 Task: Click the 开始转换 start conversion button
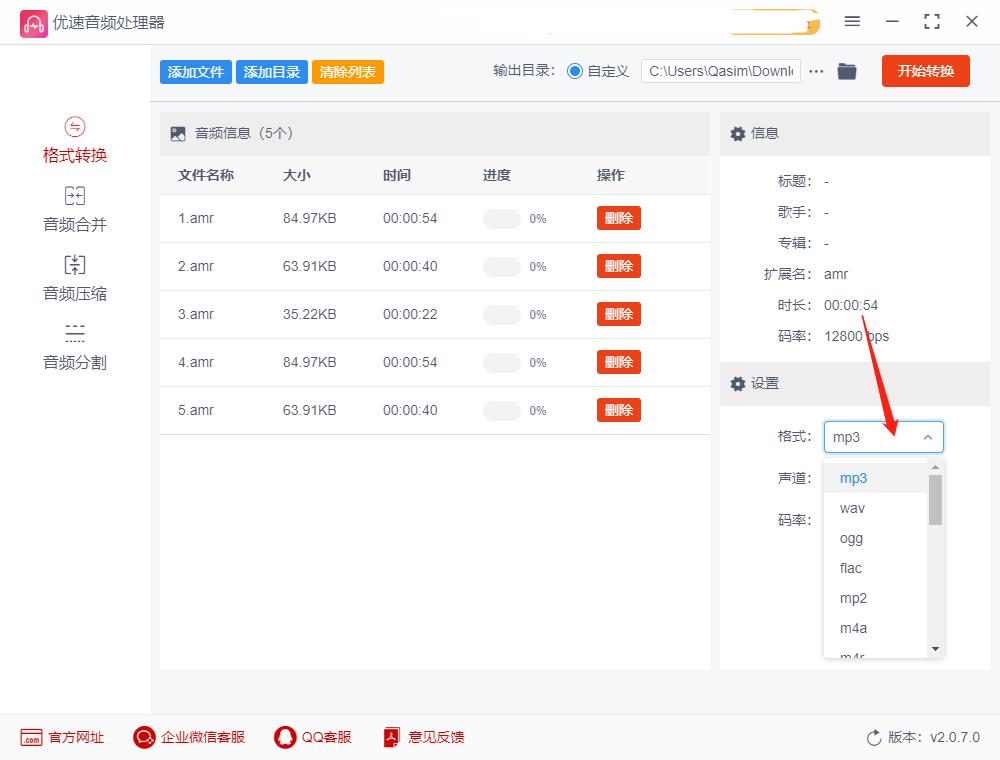[x=925, y=71]
